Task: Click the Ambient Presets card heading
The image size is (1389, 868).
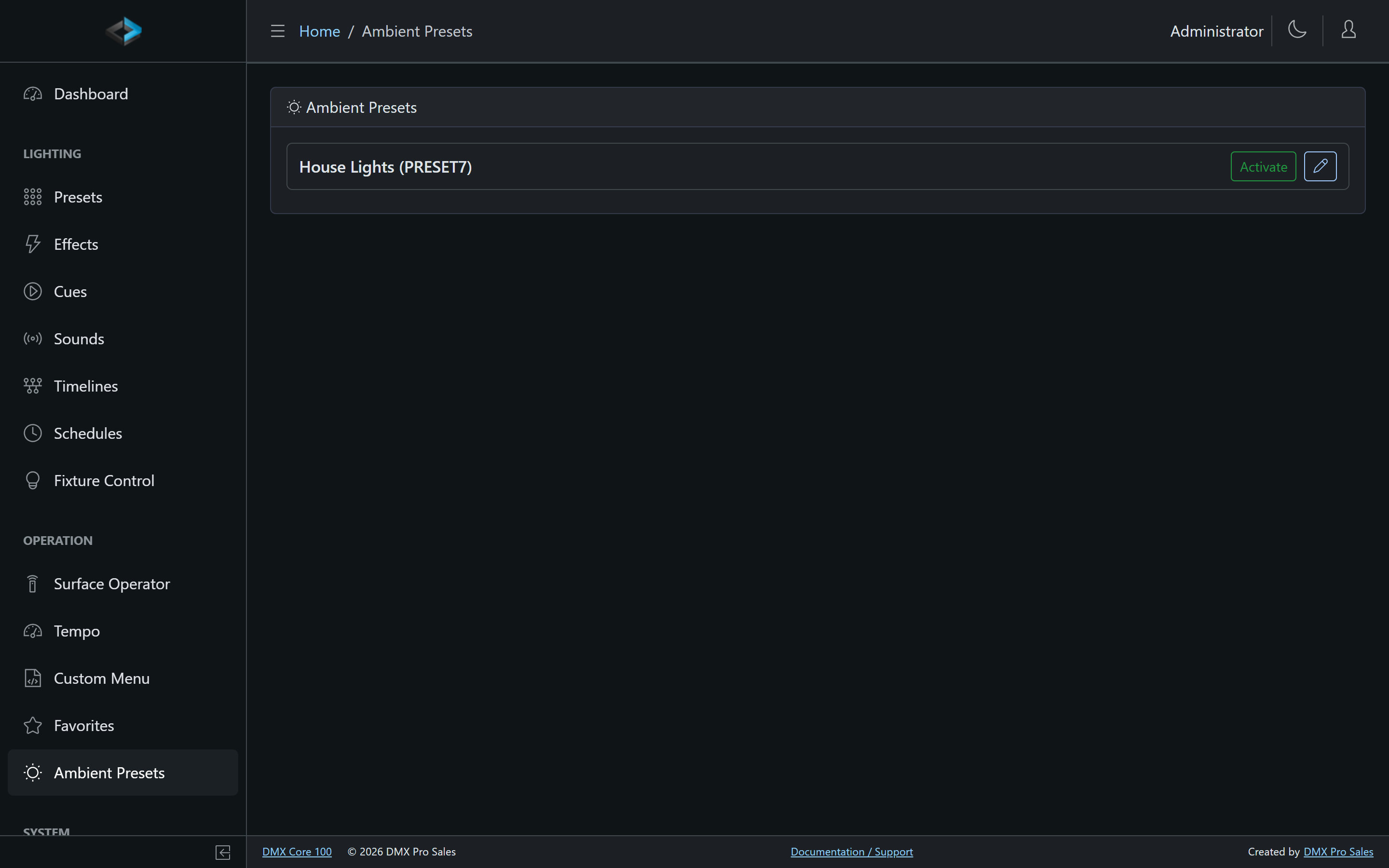Action: point(361,108)
